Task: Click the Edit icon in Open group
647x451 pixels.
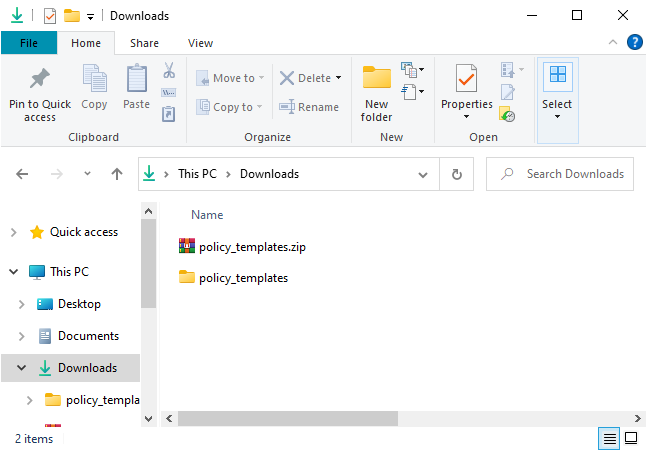Action: (508, 92)
